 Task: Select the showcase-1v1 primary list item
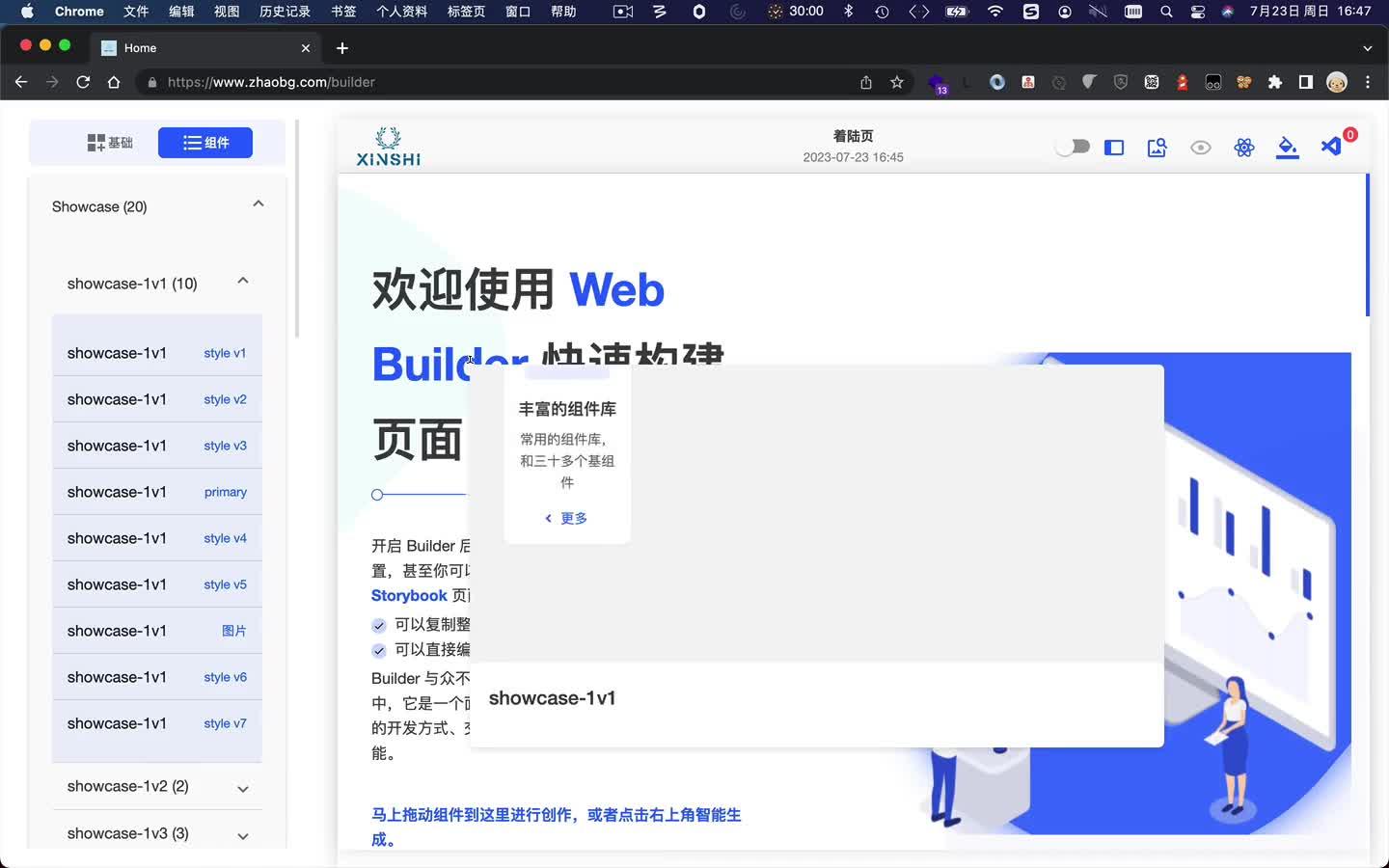[156, 492]
